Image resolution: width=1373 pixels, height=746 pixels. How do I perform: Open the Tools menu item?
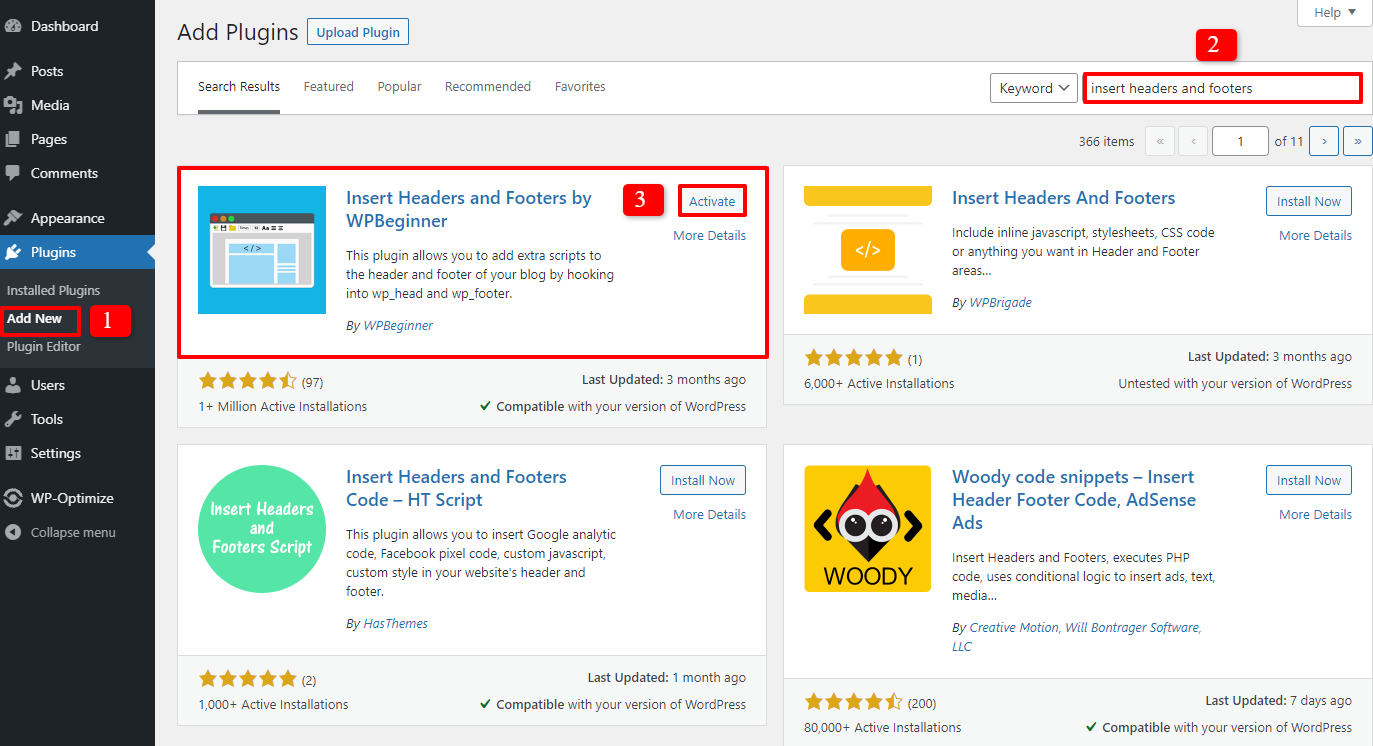77,419
